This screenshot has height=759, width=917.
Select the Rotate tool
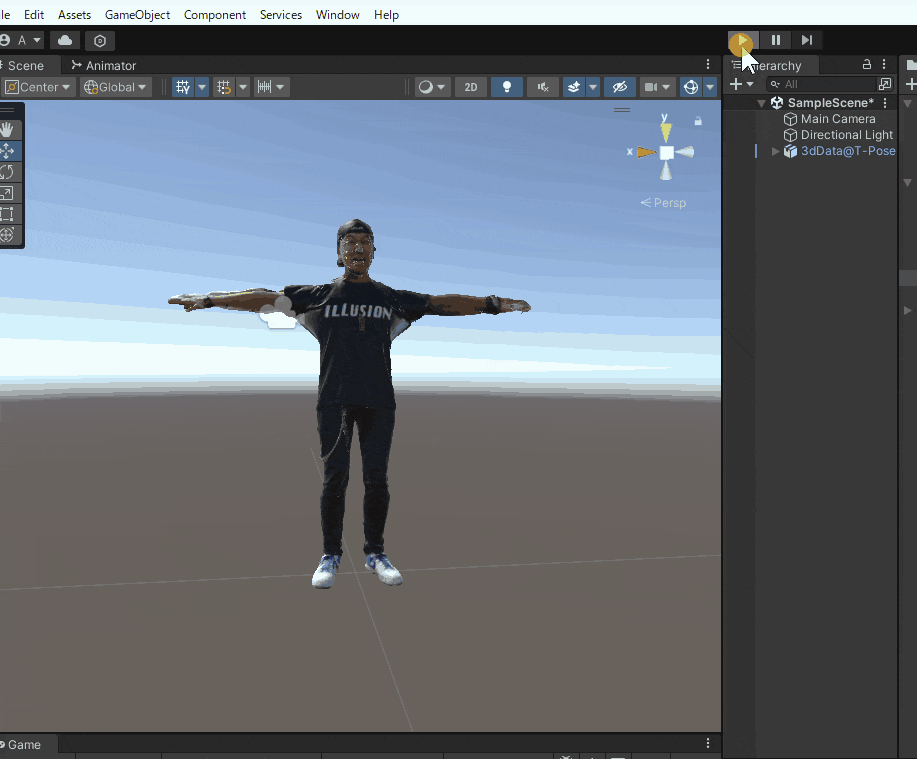(8, 172)
